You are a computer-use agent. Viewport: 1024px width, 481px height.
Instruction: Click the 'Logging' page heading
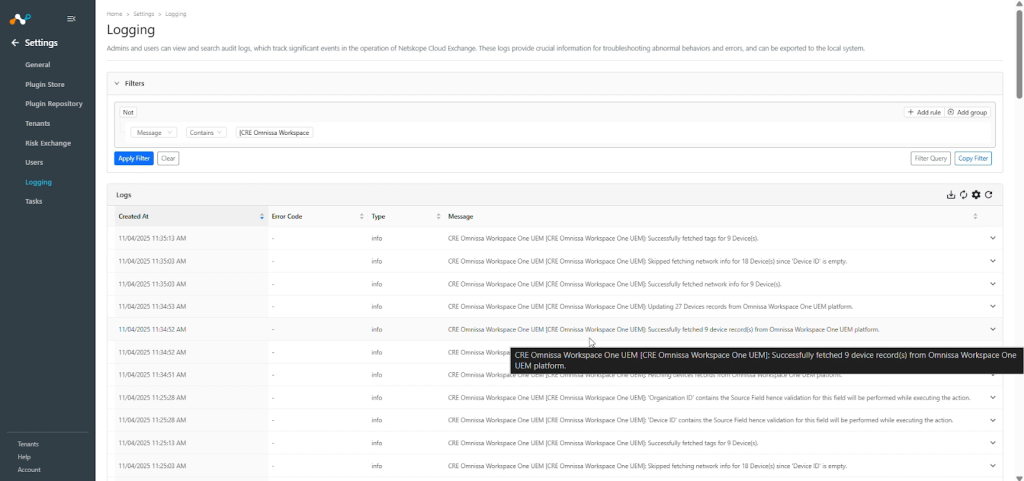click(x=131, y=30)
